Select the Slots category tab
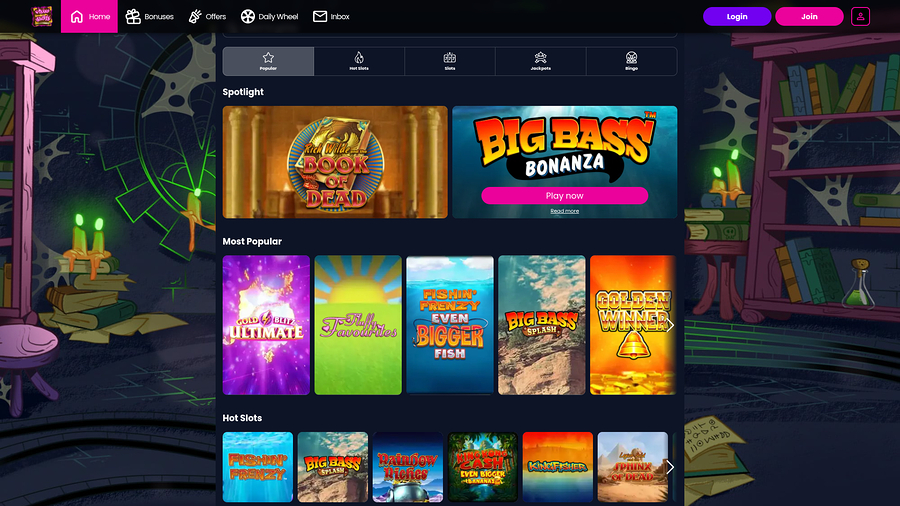 point(450,61)
